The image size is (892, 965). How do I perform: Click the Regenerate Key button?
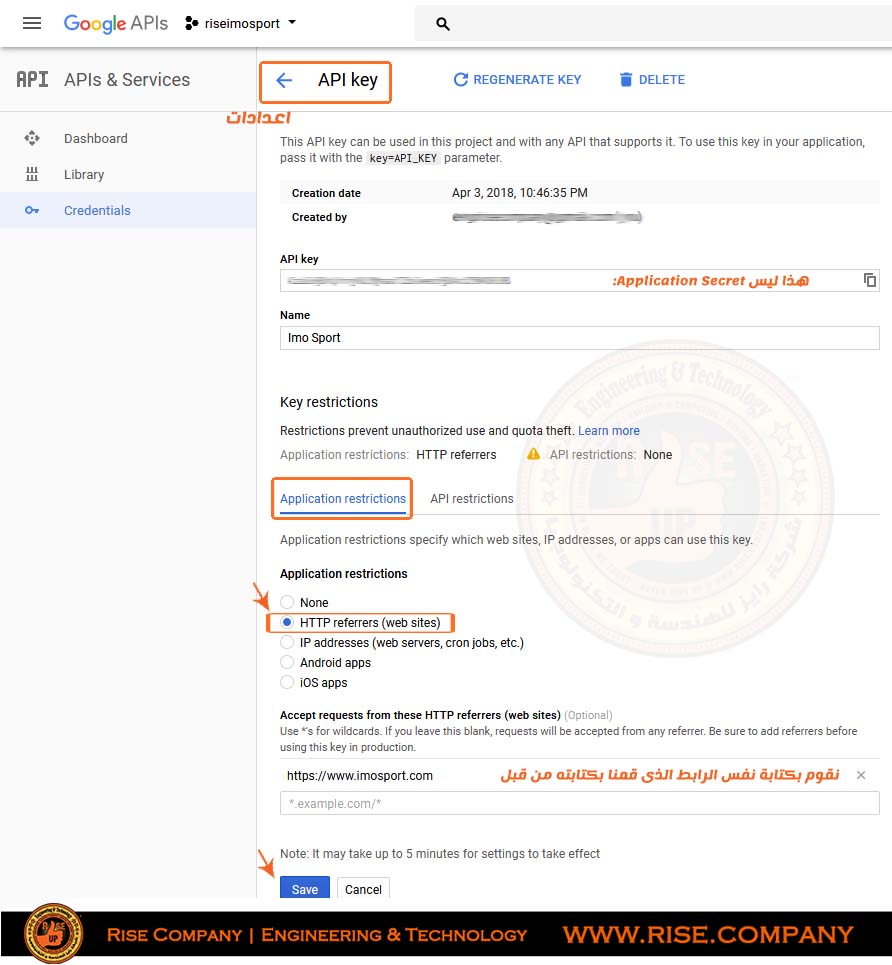pos(517,79)
